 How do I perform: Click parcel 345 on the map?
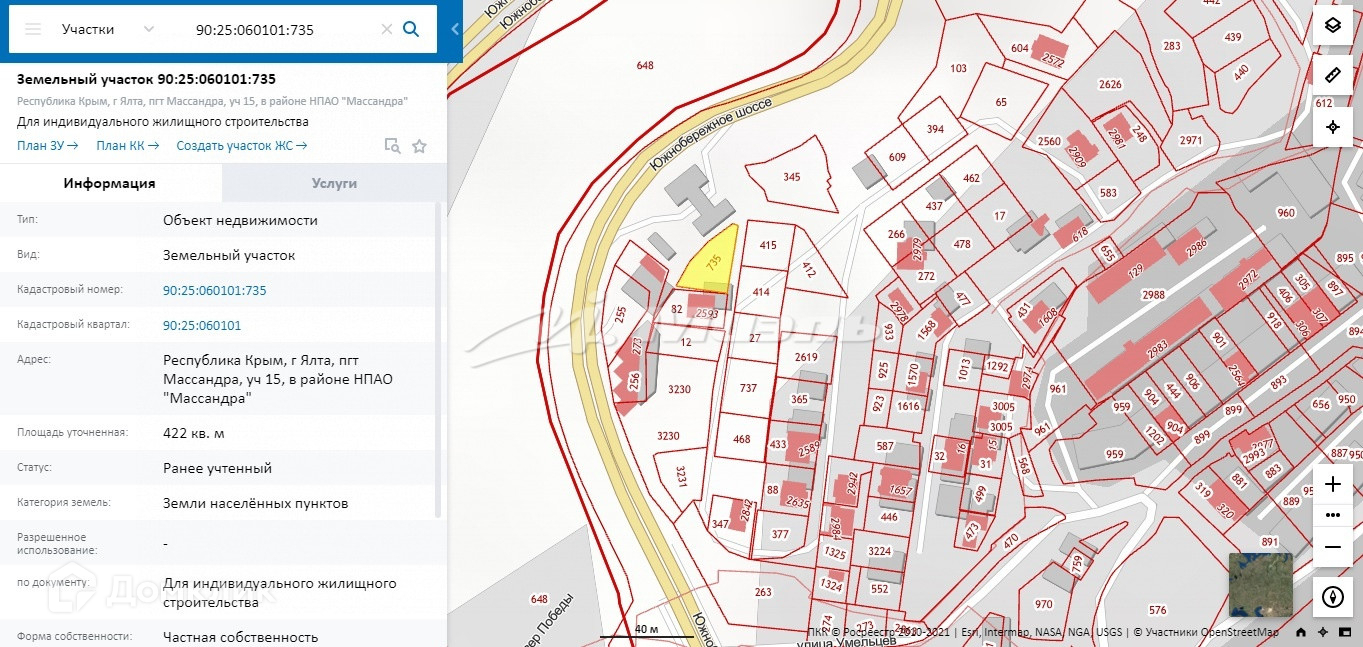point(791,177)
